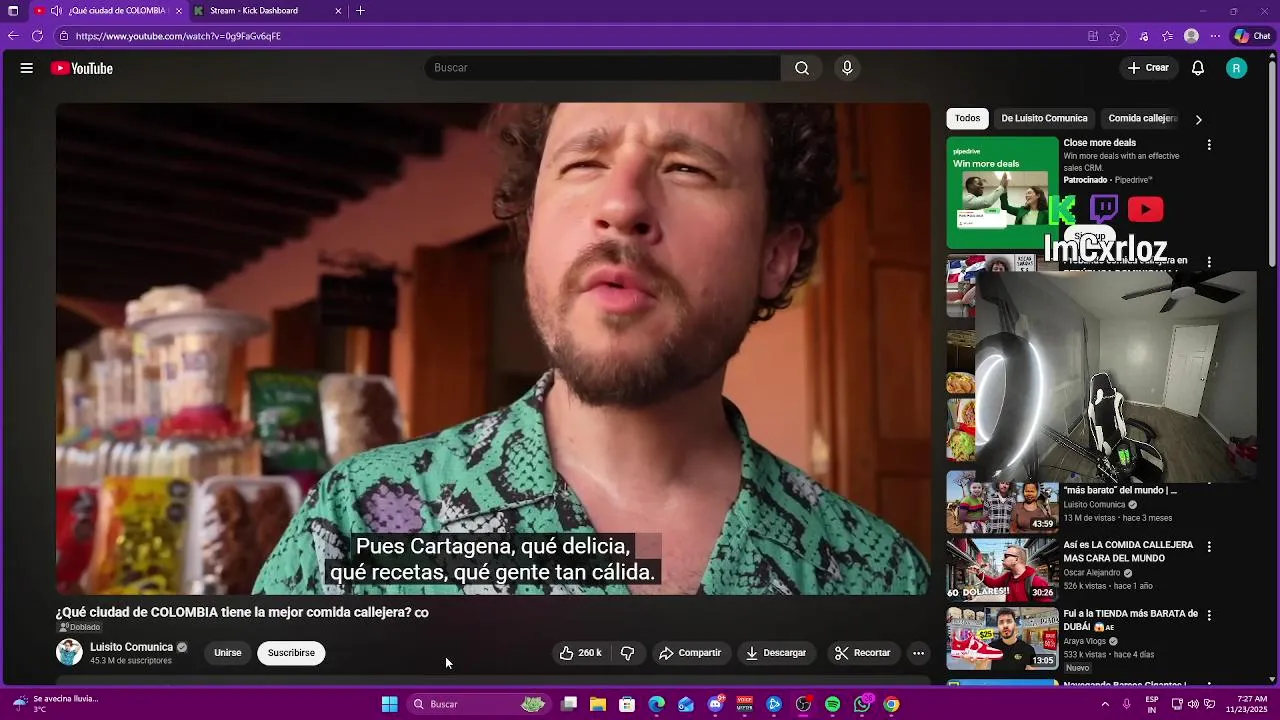
Task: Open the YouTube guide hamburger menu
Action: pos(27,68)
